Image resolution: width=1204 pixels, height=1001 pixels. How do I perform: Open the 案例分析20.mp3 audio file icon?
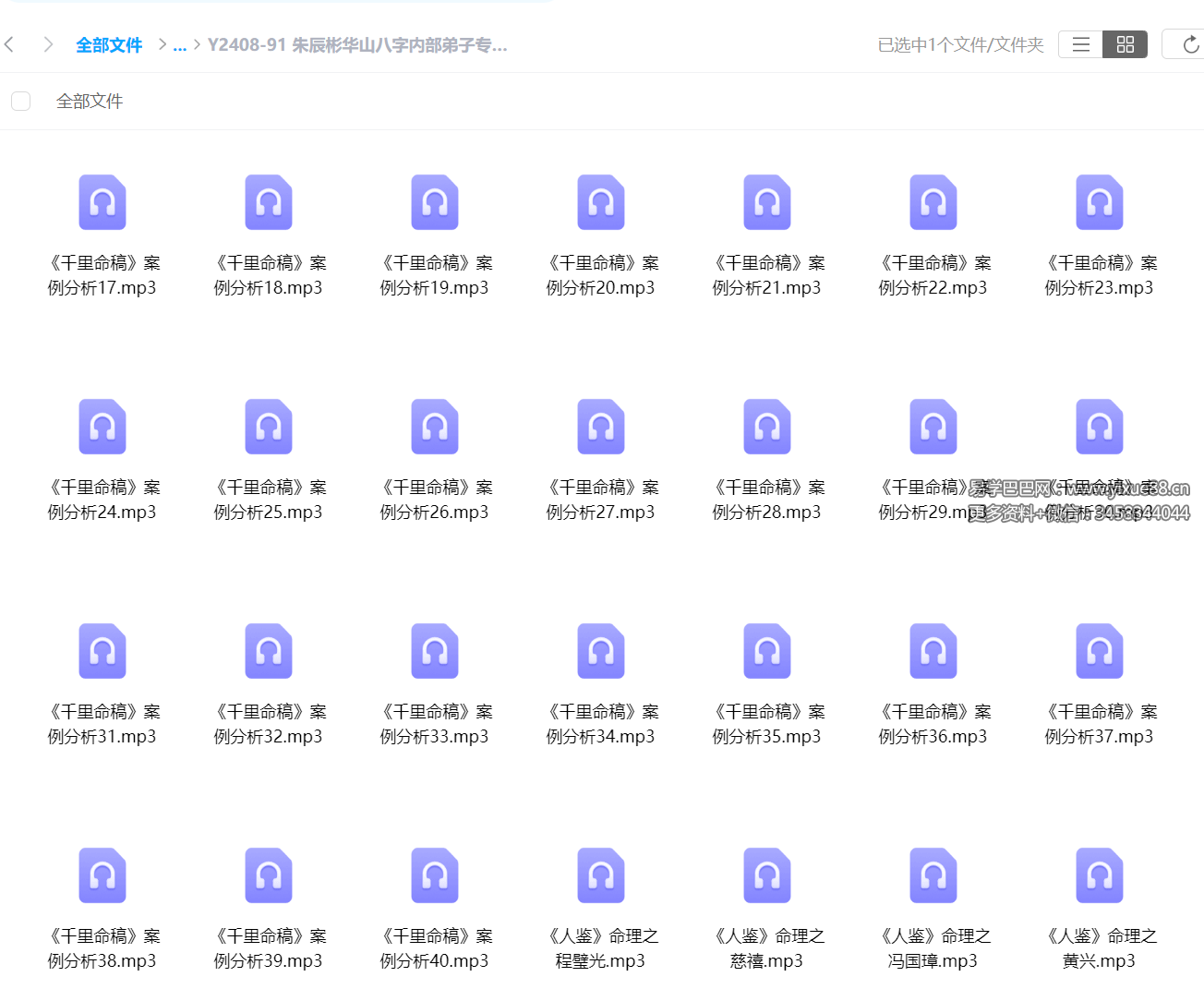click(601, 202)
